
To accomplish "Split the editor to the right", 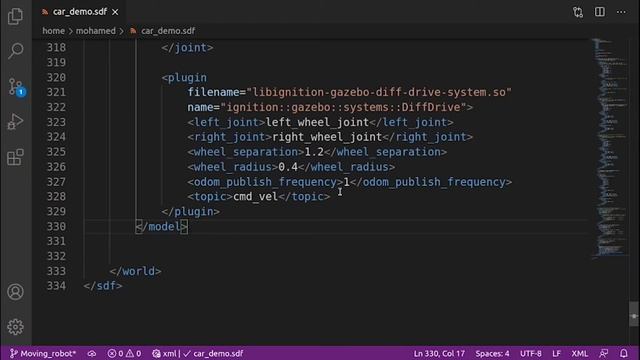I will [x=600, y=12].
